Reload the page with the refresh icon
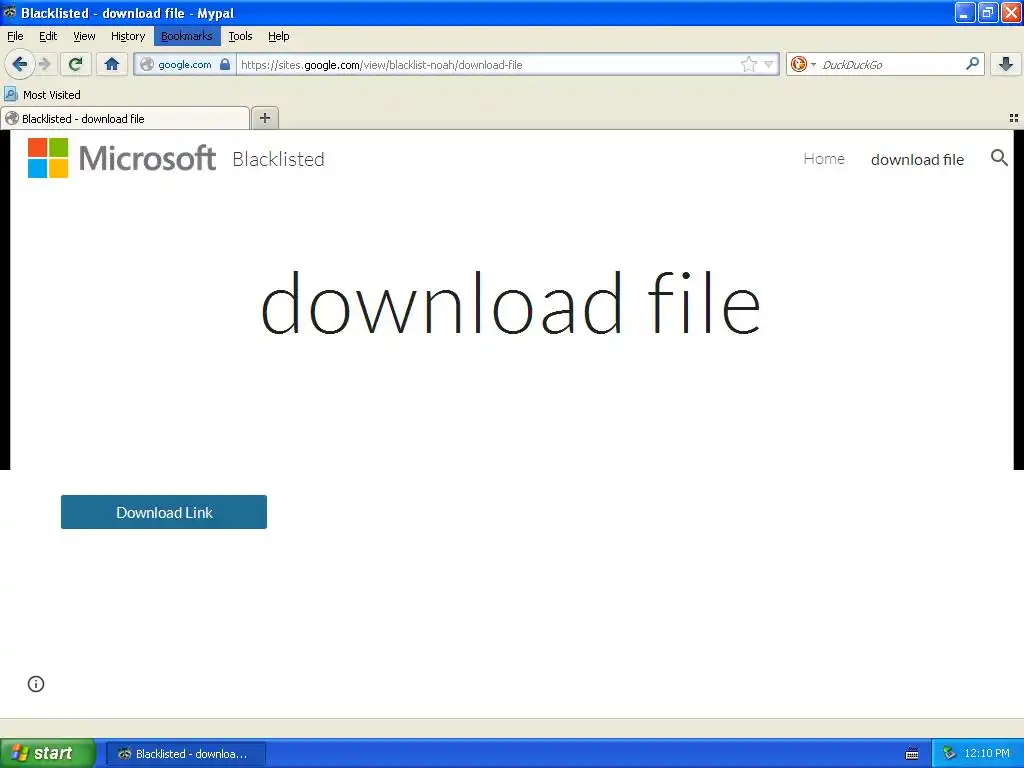The image size is (1024, 768). click(75, 64)
